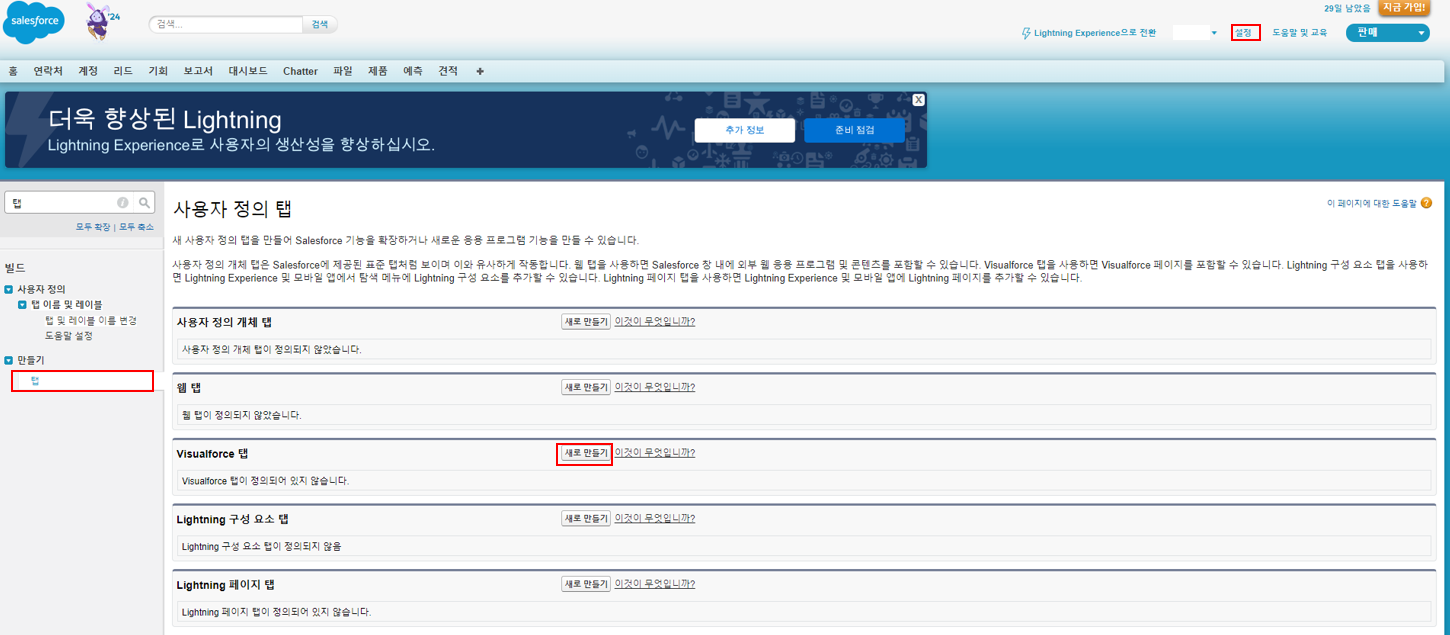Click the 모두 확장 link
Screen dimensions: 1450x635
coord(93,227)
